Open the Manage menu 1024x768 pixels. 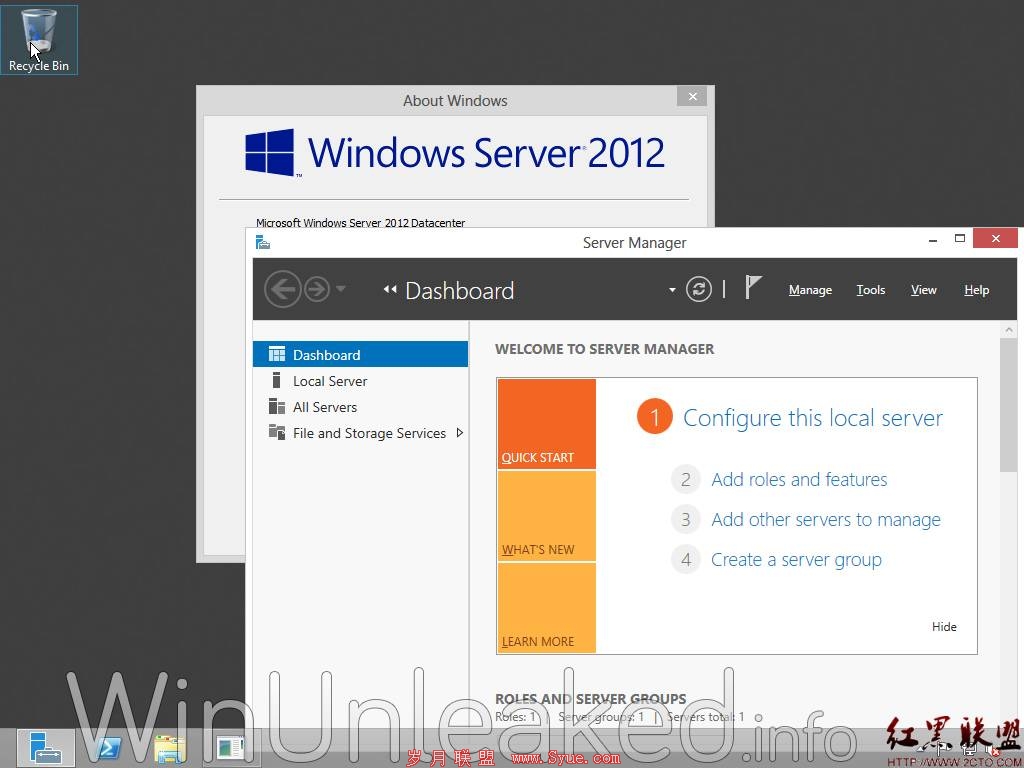coord(810,290)
